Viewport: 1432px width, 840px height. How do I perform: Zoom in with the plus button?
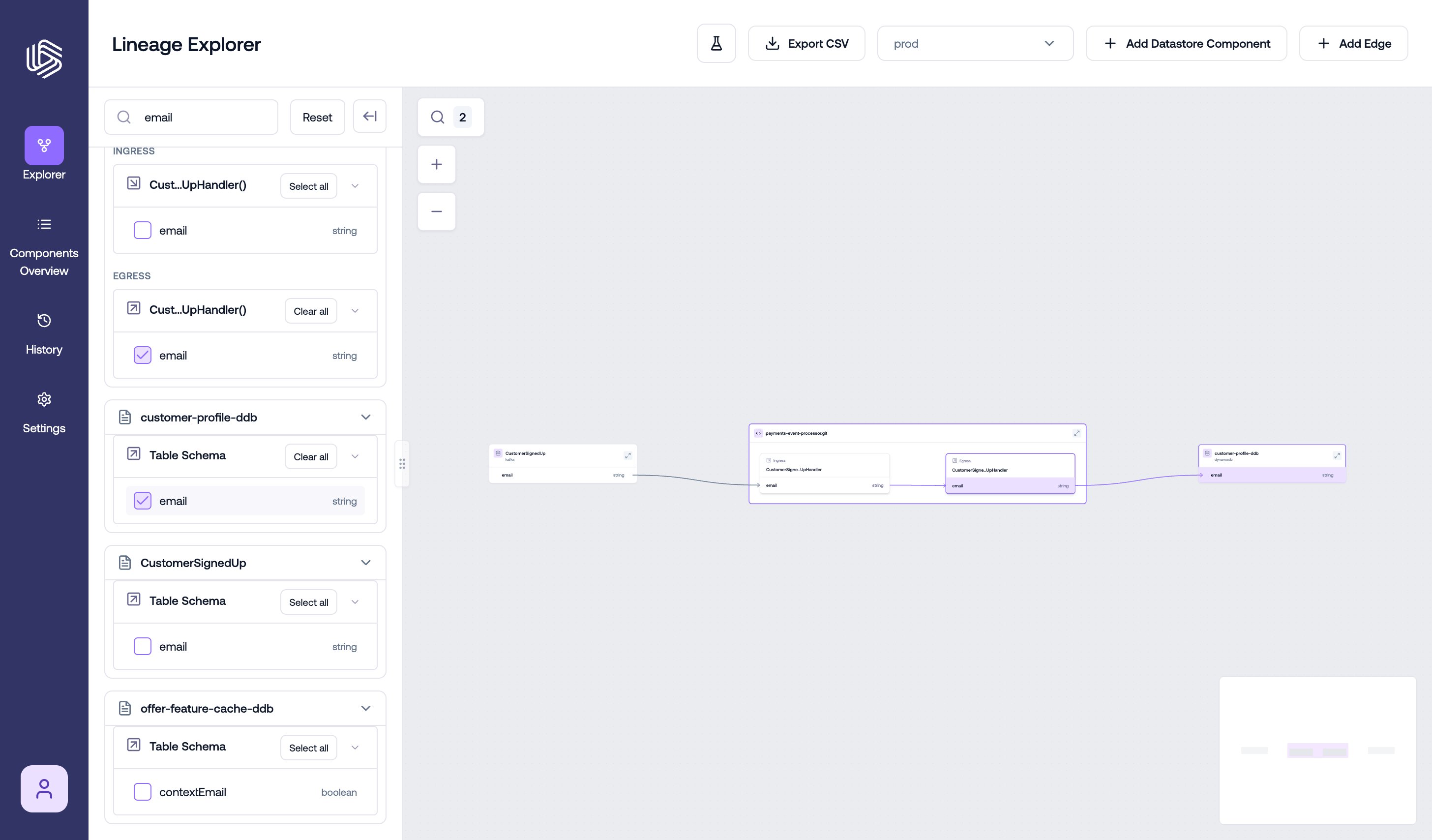coord(436,164)
